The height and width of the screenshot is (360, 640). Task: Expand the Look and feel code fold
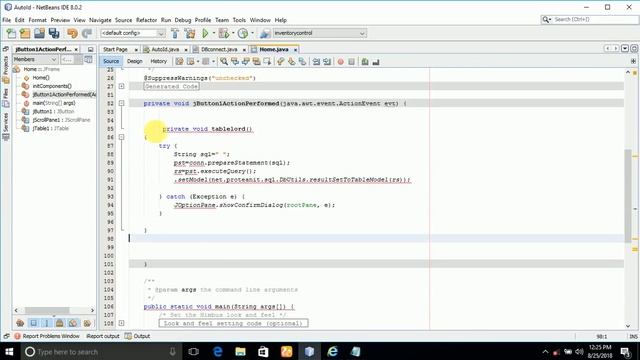(x=121, y=323)
